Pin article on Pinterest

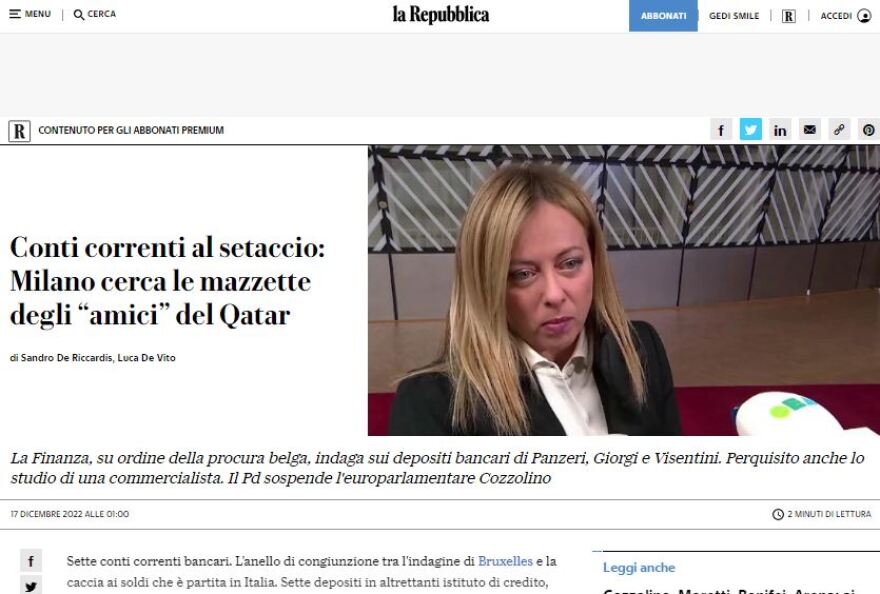pos(869,130)
